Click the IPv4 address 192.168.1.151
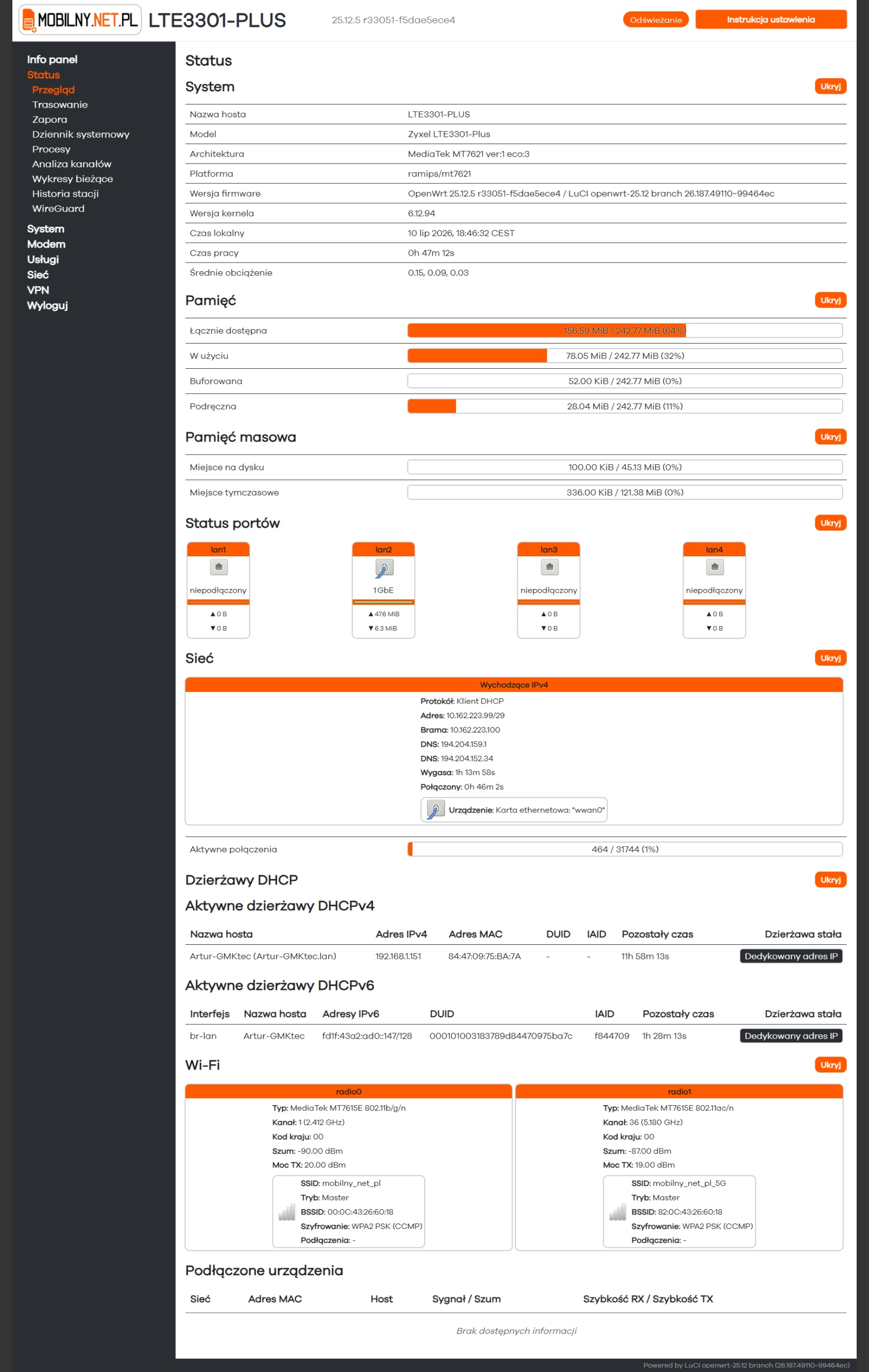 [398, 956]
